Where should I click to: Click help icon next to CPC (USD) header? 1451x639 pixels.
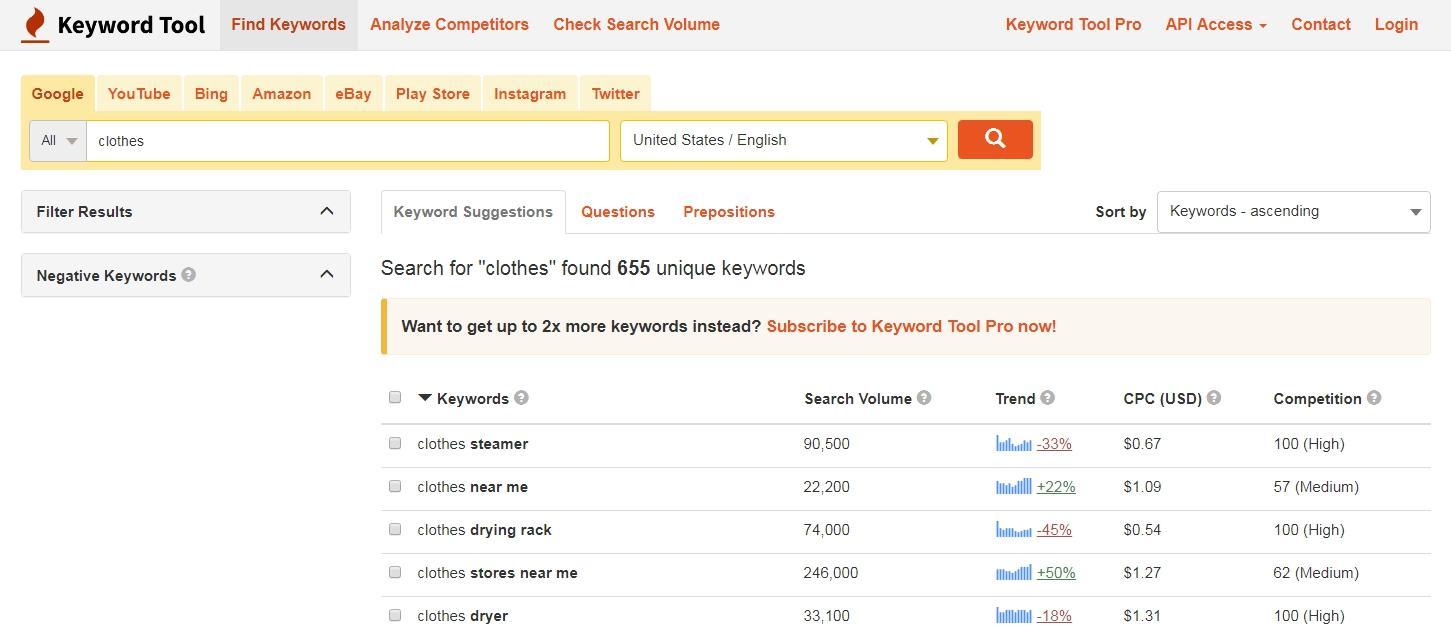1213,398
